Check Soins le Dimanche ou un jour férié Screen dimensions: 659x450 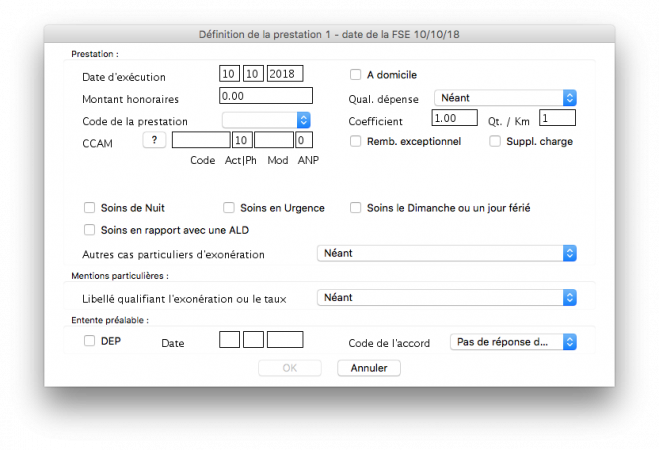click(x=356, y=208)
